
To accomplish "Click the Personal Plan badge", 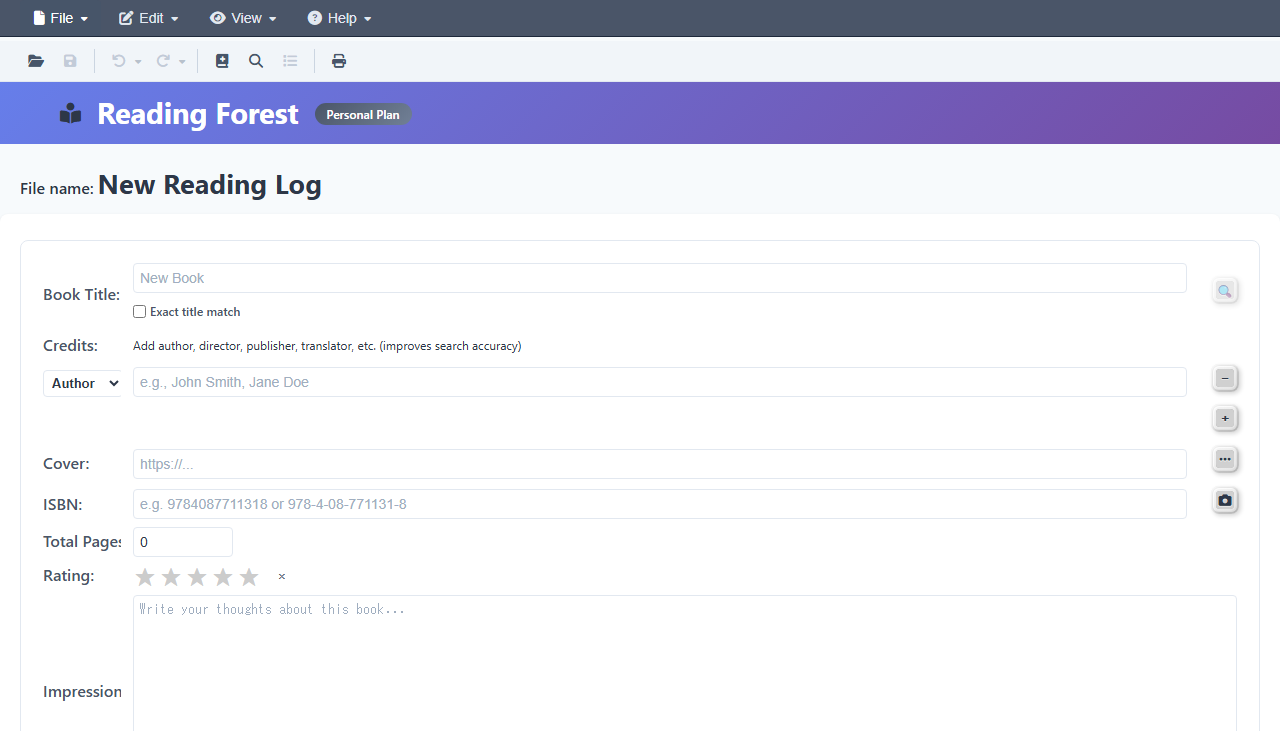I will (x=363, y=114).
